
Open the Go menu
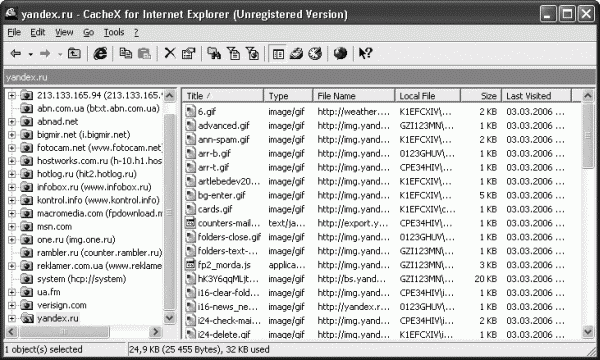pos(88,33)
